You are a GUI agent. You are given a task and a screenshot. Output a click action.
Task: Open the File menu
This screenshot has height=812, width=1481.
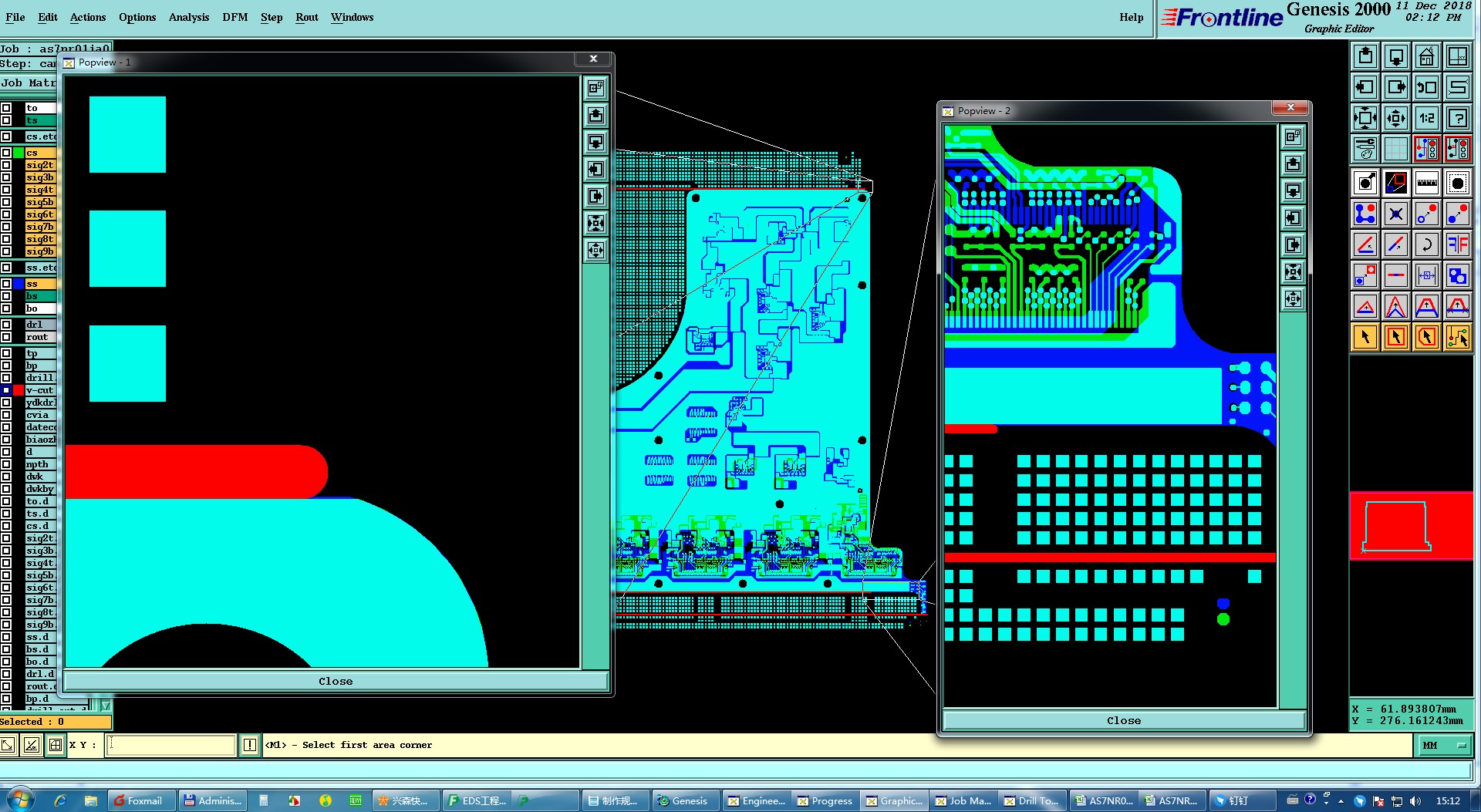pos(15,17)
